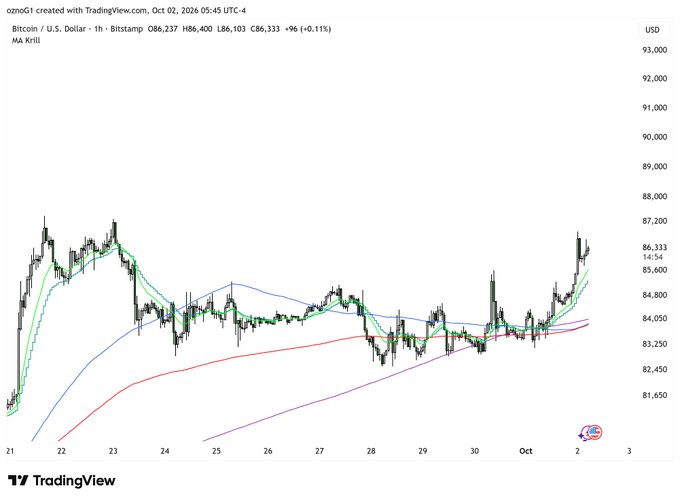Click the Bitcoin / U.S. Dollar symbol title
The width and height of the screenshot is (680, 501).
[x=51, y=29]
